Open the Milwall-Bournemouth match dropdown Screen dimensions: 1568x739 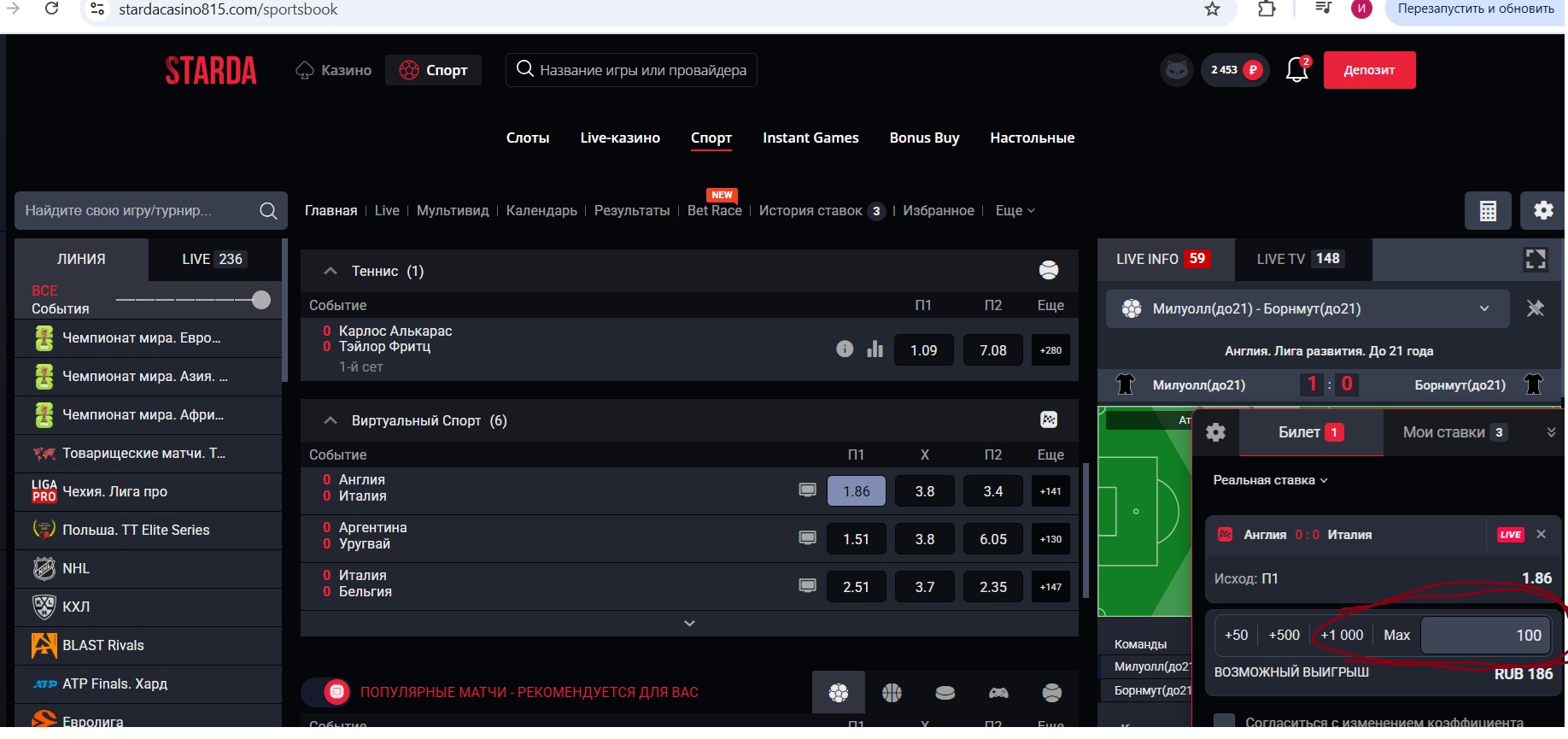[x=1483, y=309]
